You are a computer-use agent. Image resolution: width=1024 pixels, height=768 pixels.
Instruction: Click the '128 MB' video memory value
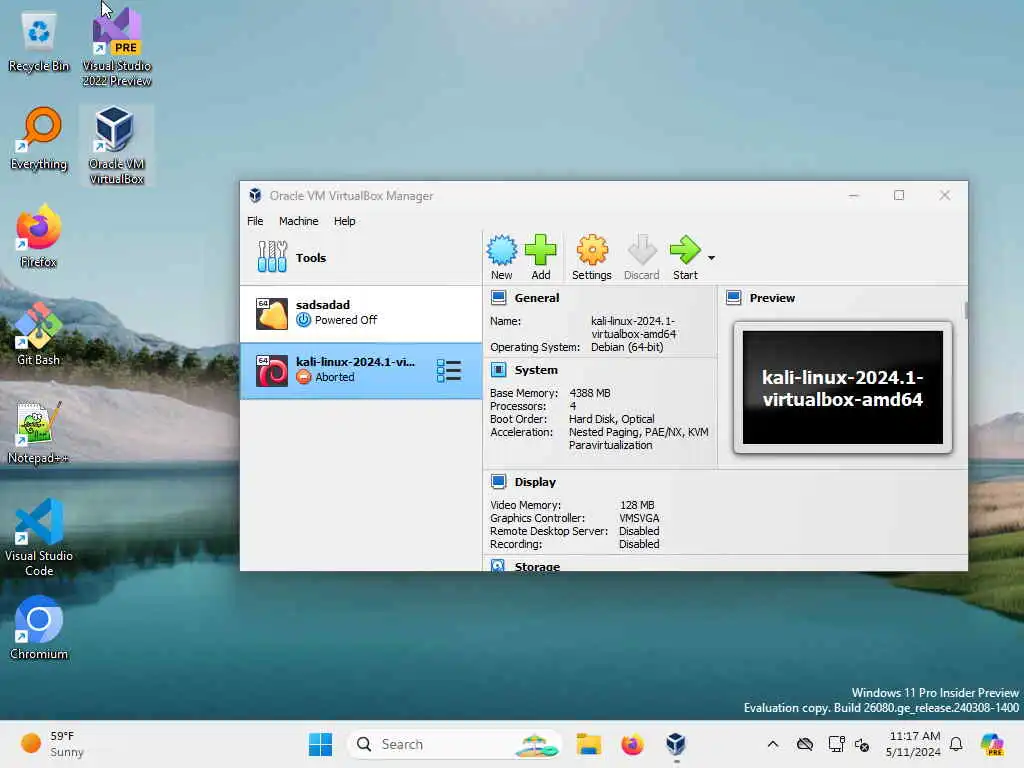[x=637, y=505]
